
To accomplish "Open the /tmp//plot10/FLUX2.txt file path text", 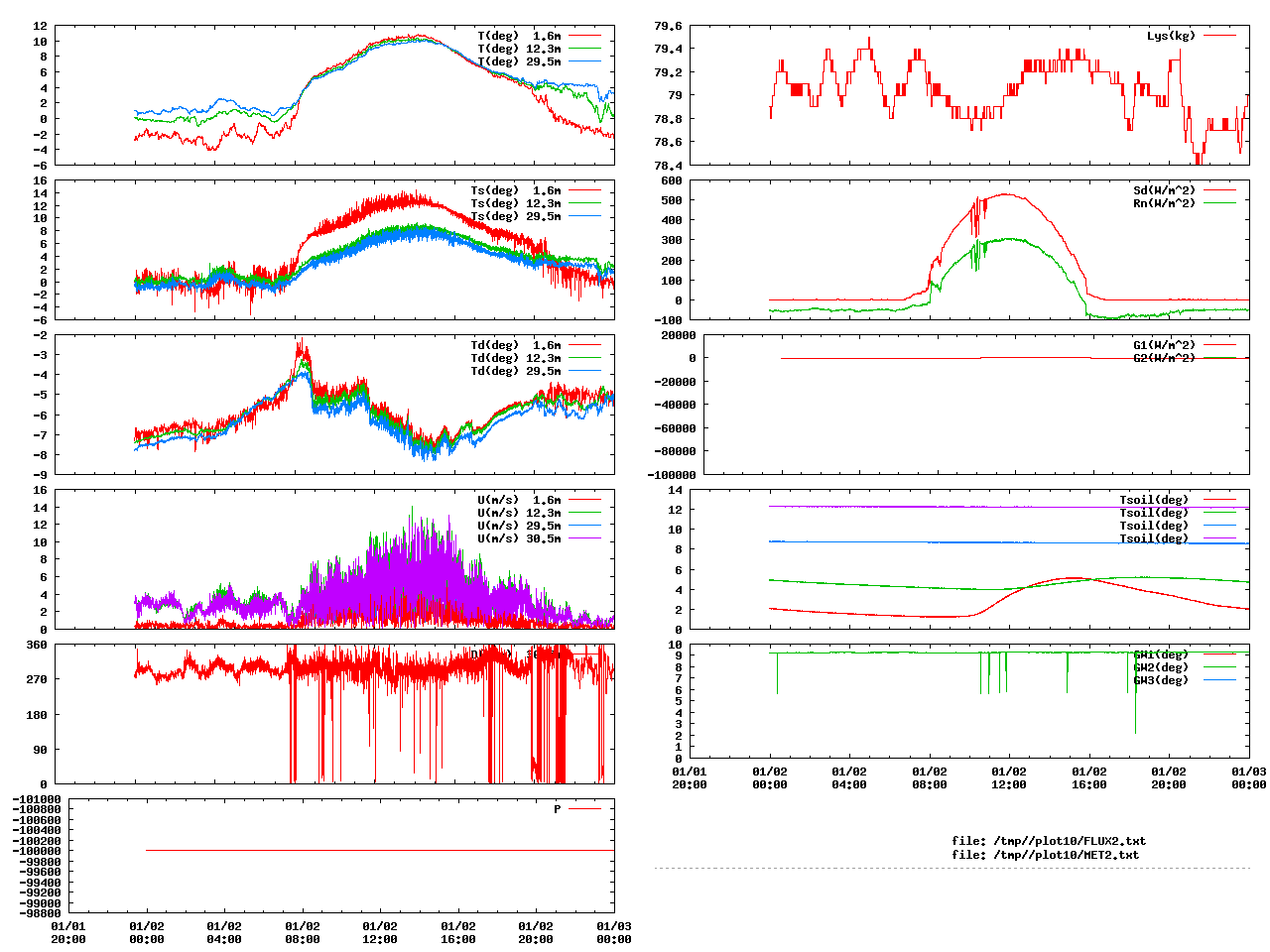I will [x=1048, y=841].
